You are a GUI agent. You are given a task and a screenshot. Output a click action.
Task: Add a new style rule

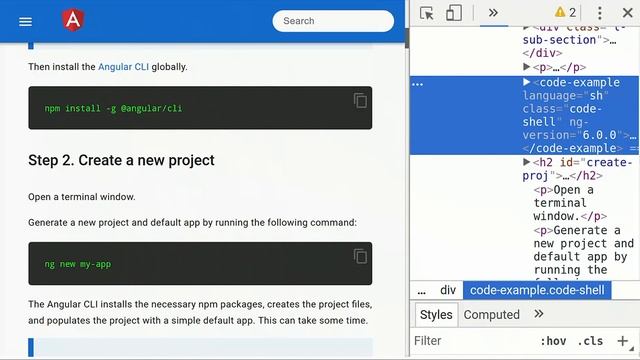622,341
